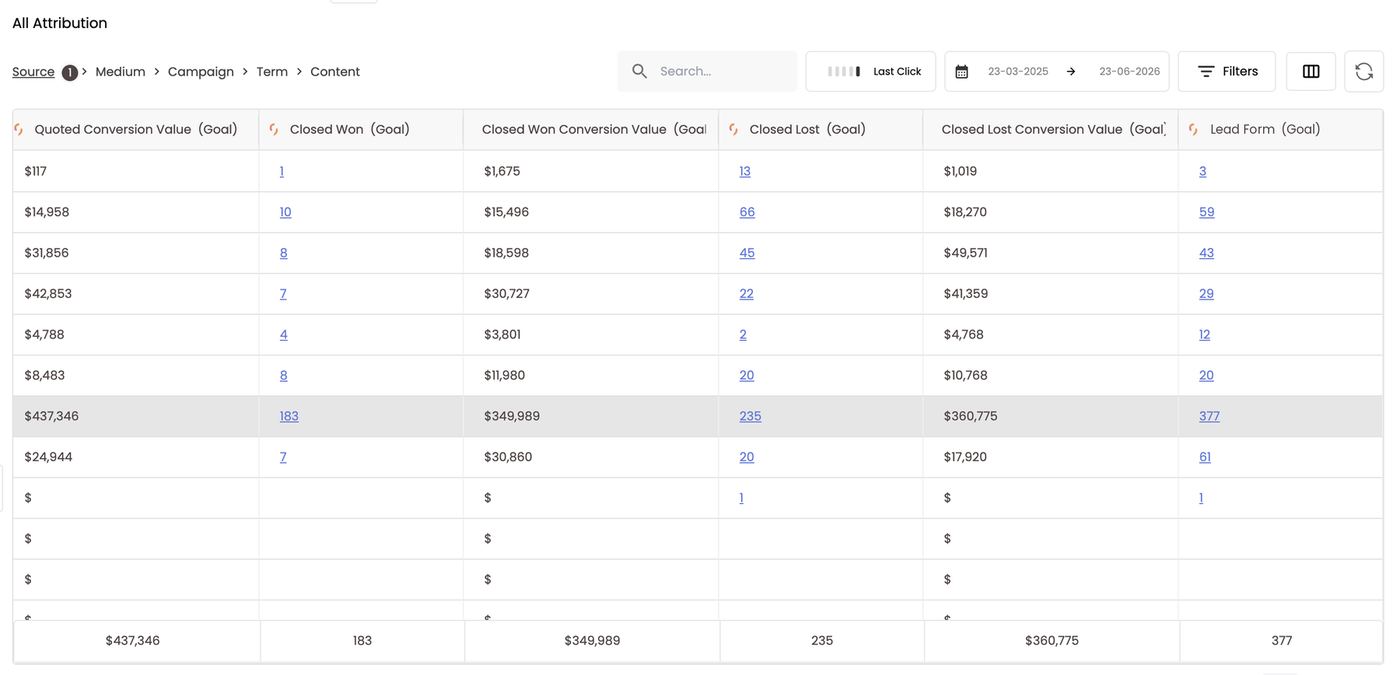
Task: Open Closed Lost link 20 in $17,920 row
Action: point(747,457)
